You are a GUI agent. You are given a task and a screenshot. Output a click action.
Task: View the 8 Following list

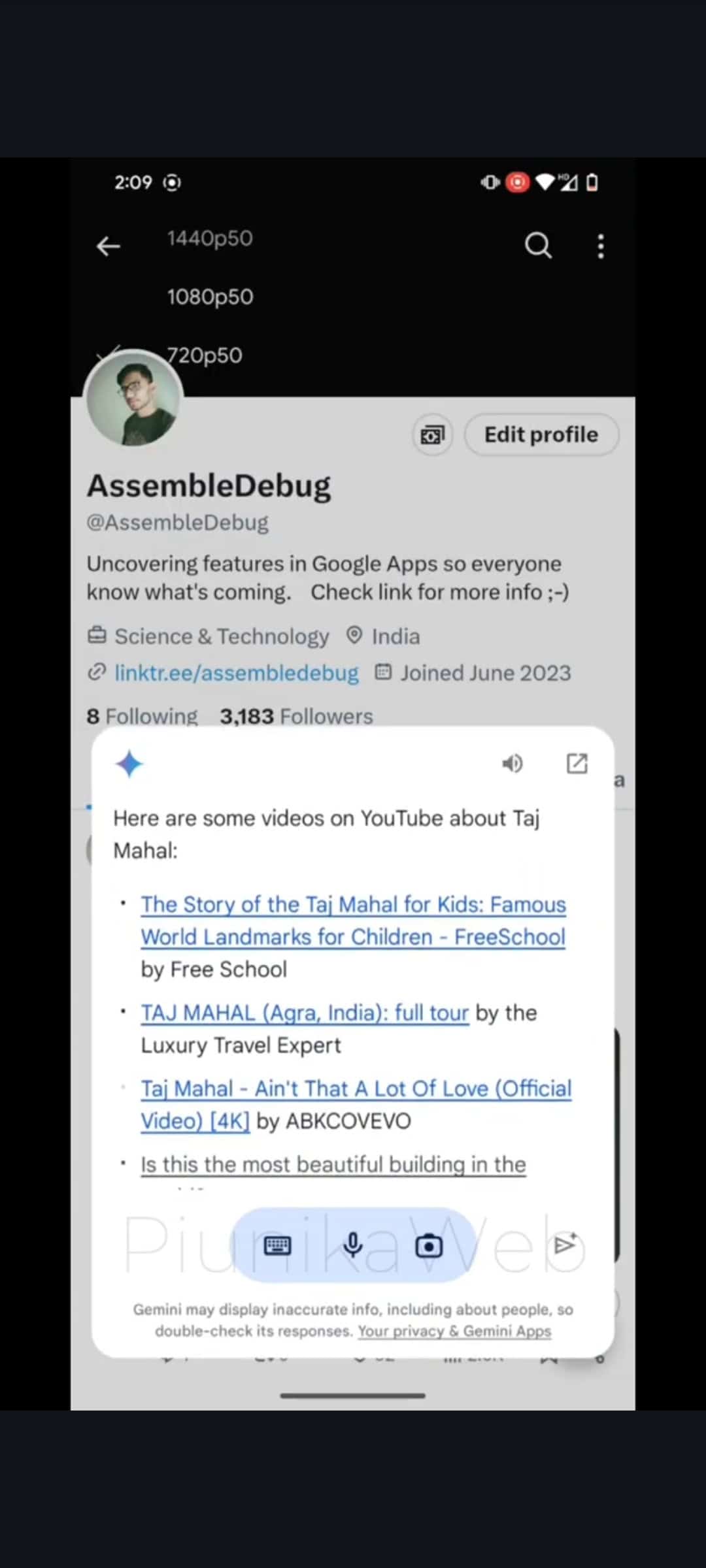coord(142,716)
